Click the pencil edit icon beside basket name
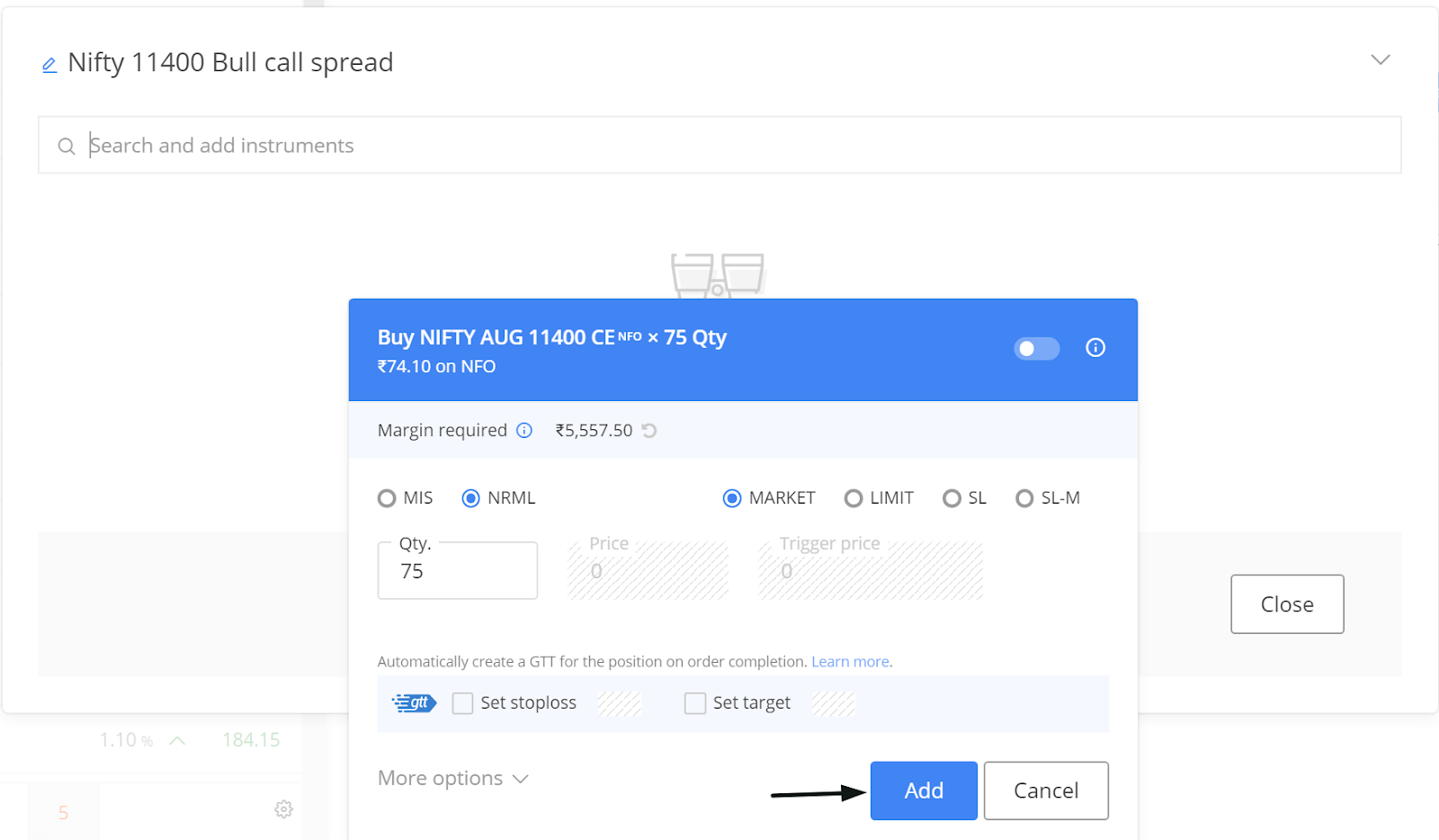 [x=49, y=65]
